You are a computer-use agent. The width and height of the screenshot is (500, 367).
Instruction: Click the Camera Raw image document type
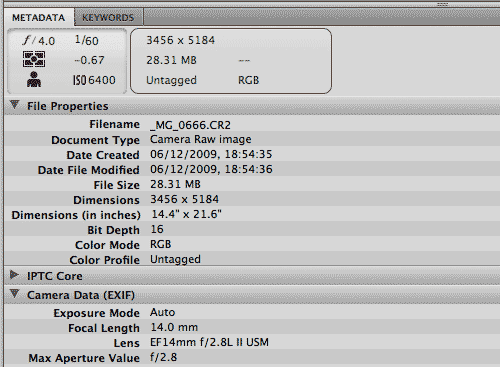(201, 139)
